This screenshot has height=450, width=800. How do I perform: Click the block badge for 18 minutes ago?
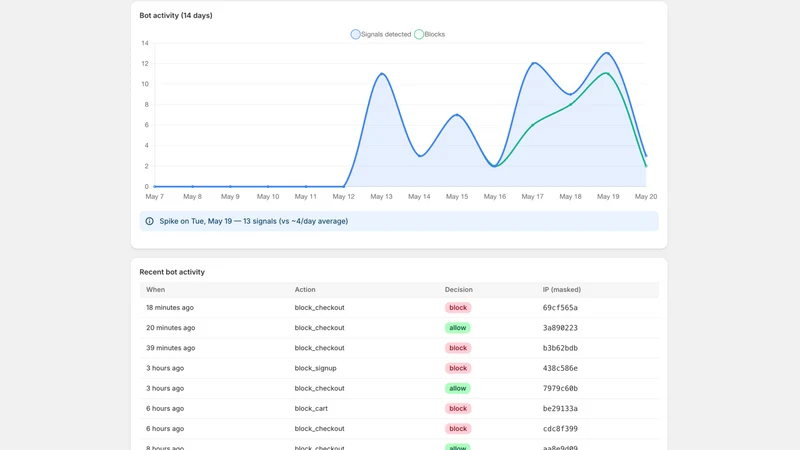pos(458,308)
